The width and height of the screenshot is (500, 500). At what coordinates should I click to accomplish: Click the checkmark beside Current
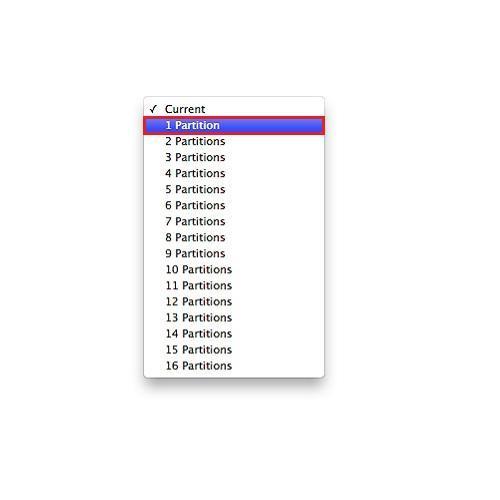[153, 109]
